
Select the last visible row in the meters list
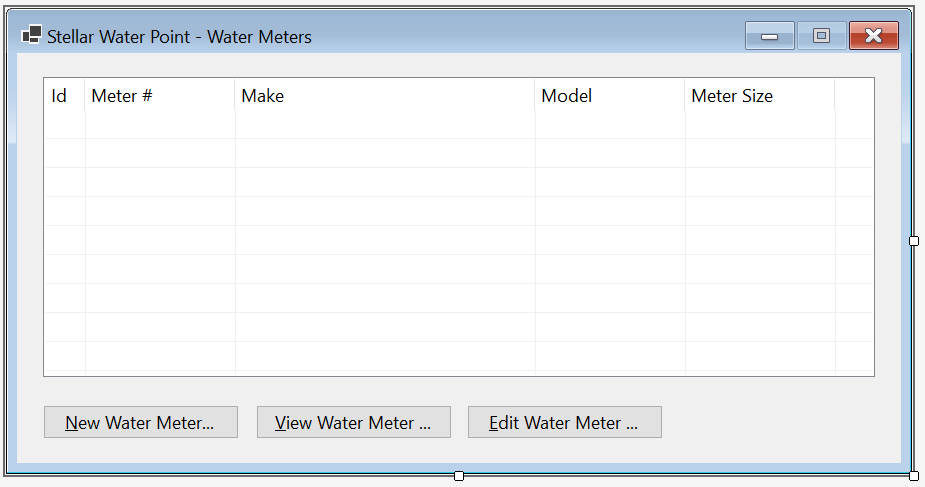click(x=458, y=356)
